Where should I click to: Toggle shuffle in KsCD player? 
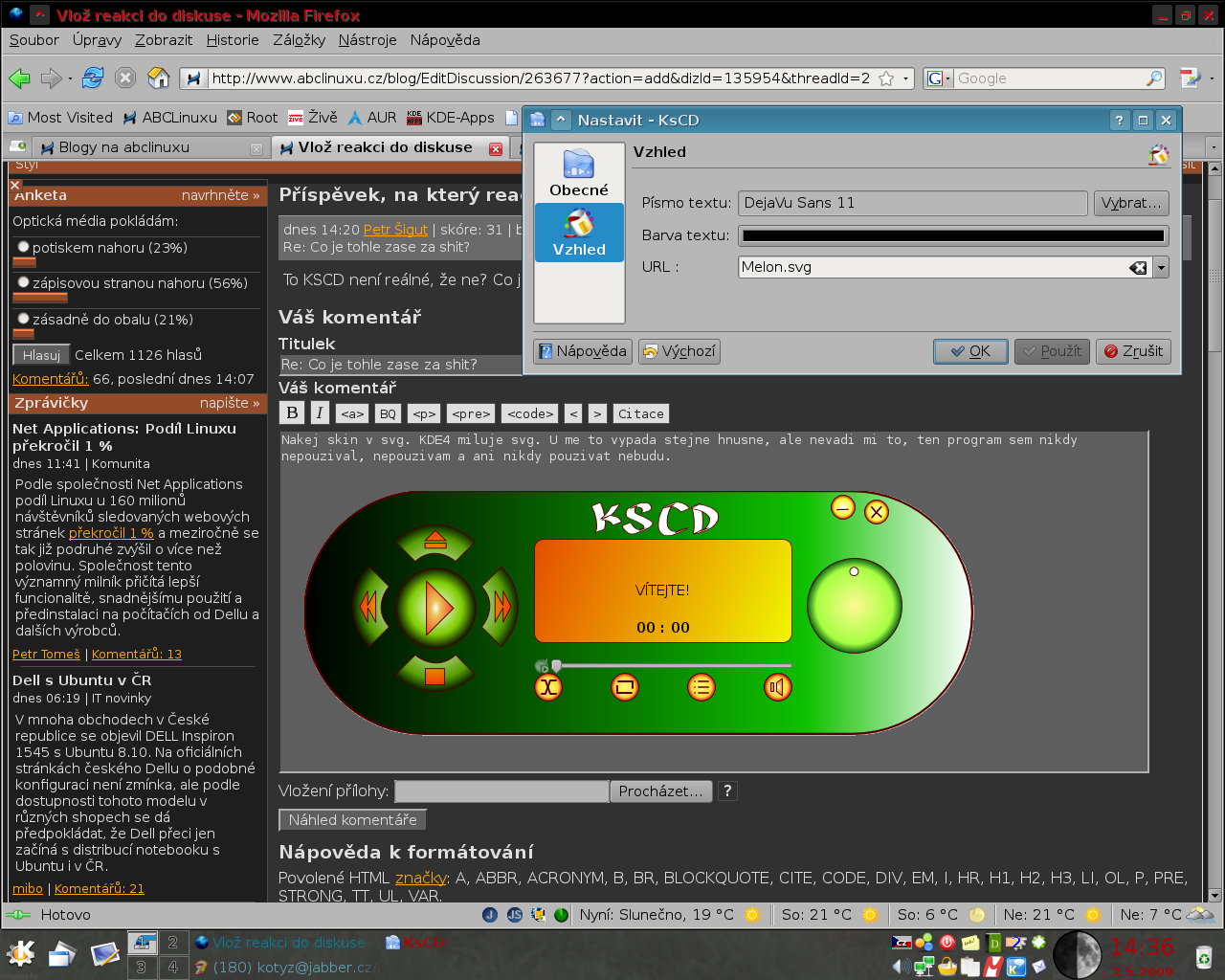coord(548,687)
